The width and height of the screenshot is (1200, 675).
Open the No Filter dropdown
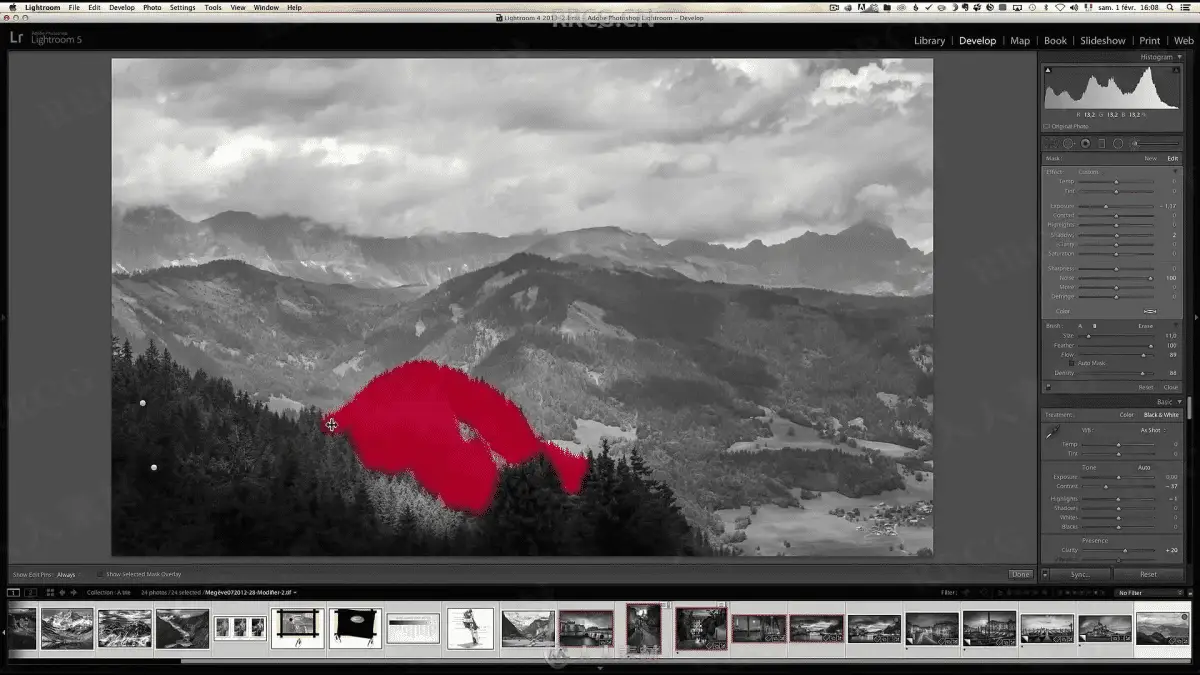(1150, 592)
